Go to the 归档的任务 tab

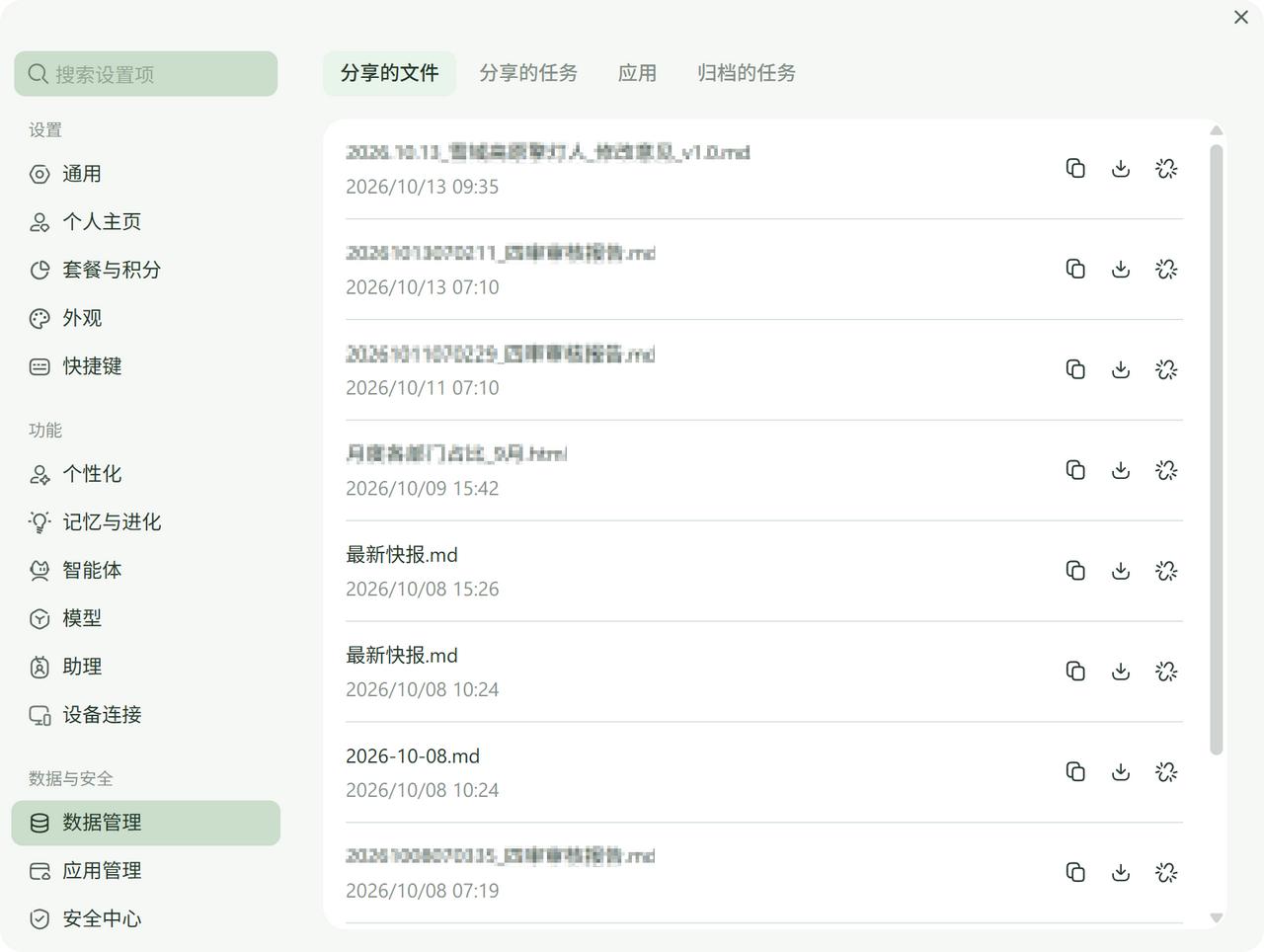click(747, 73)
